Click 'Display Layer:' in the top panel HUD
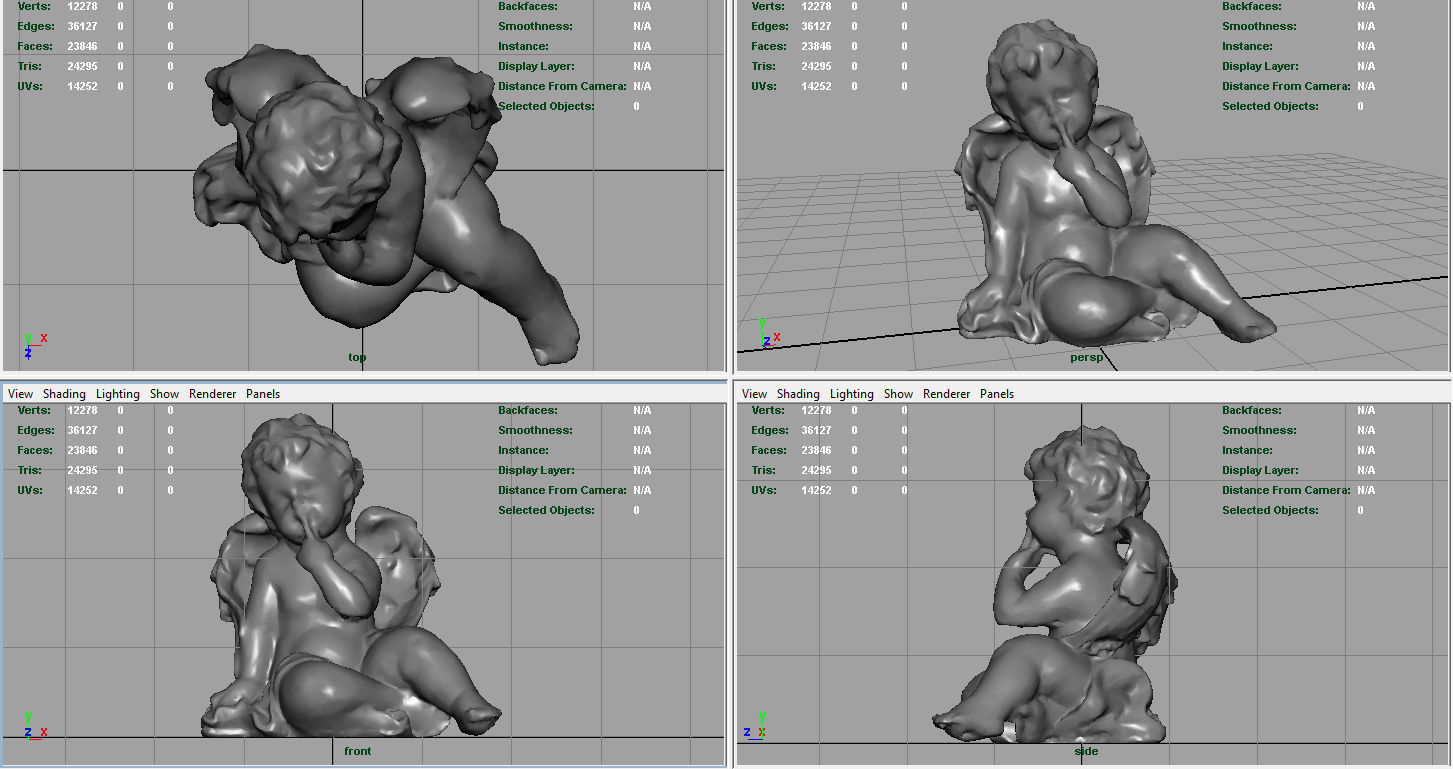This screenshot has width=1453, height=769. pyautogui.click(x=538, y=66)
